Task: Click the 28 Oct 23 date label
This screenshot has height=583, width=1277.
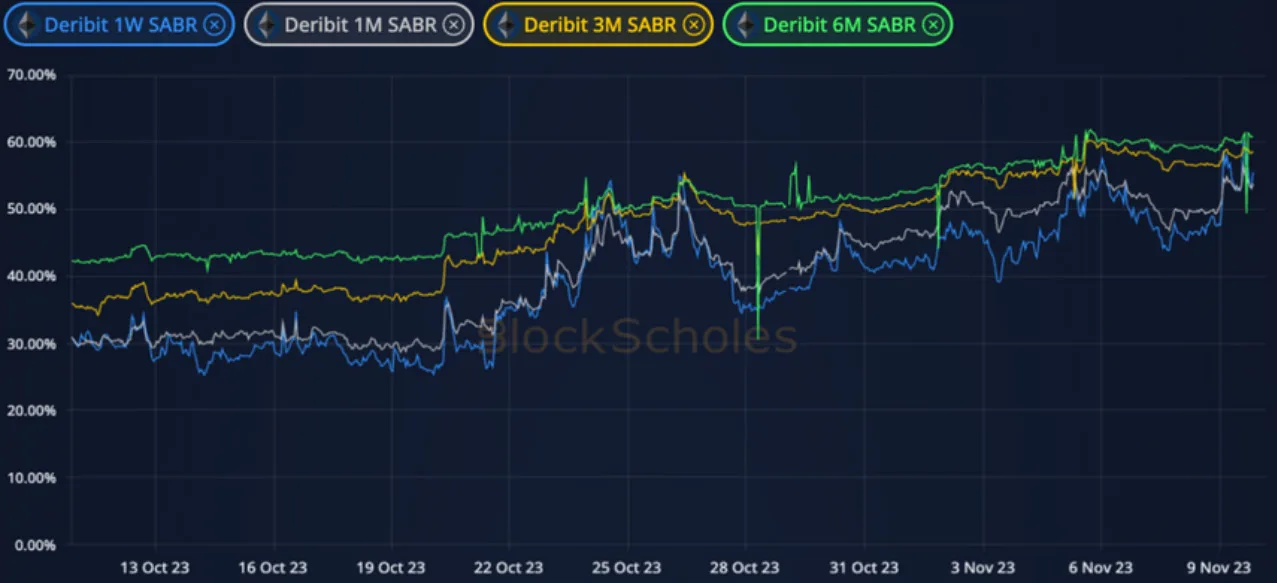Action: (x=745, y=567)
